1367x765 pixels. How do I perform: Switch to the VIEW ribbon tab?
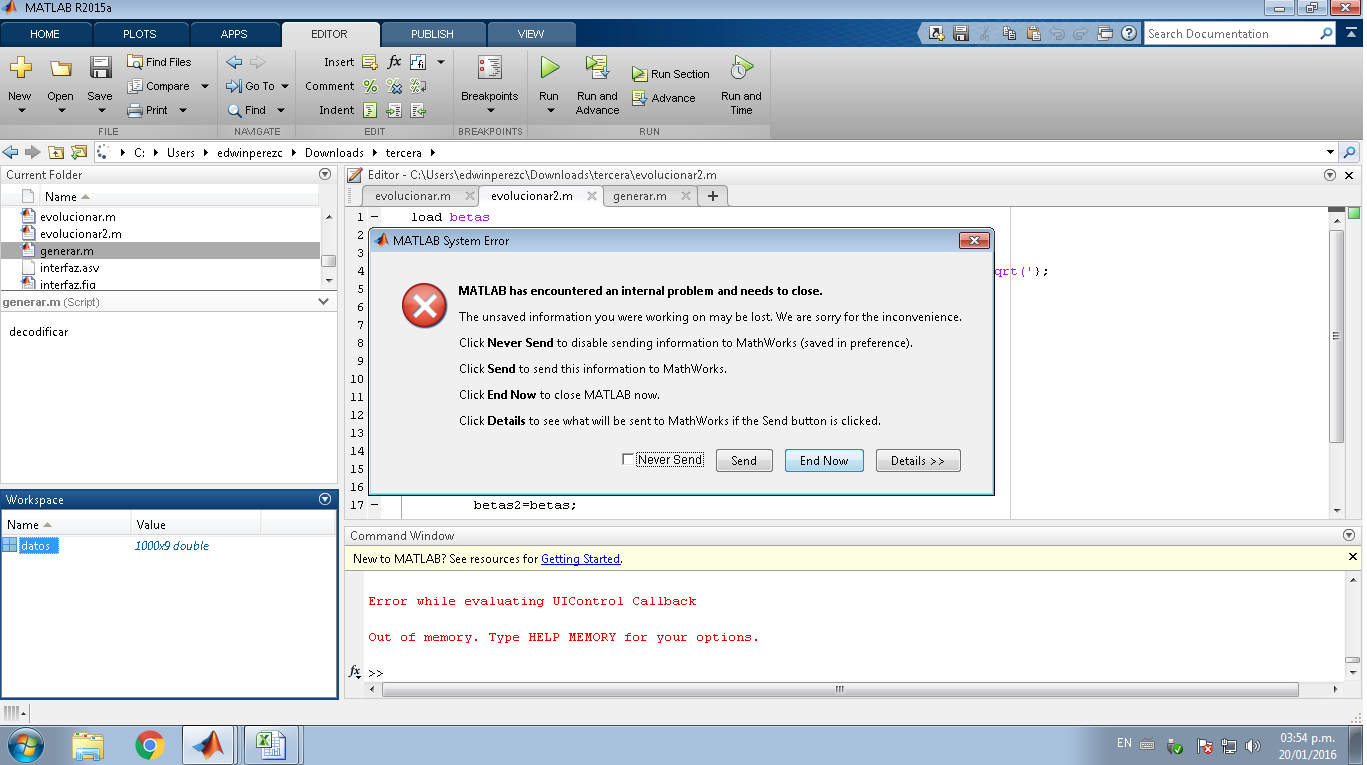click(x=531, y=34)
